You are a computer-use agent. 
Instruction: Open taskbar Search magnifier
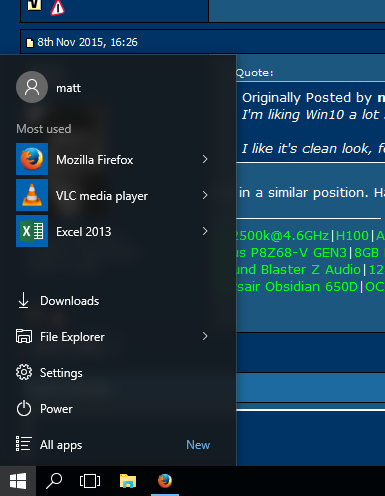point(54,481)
